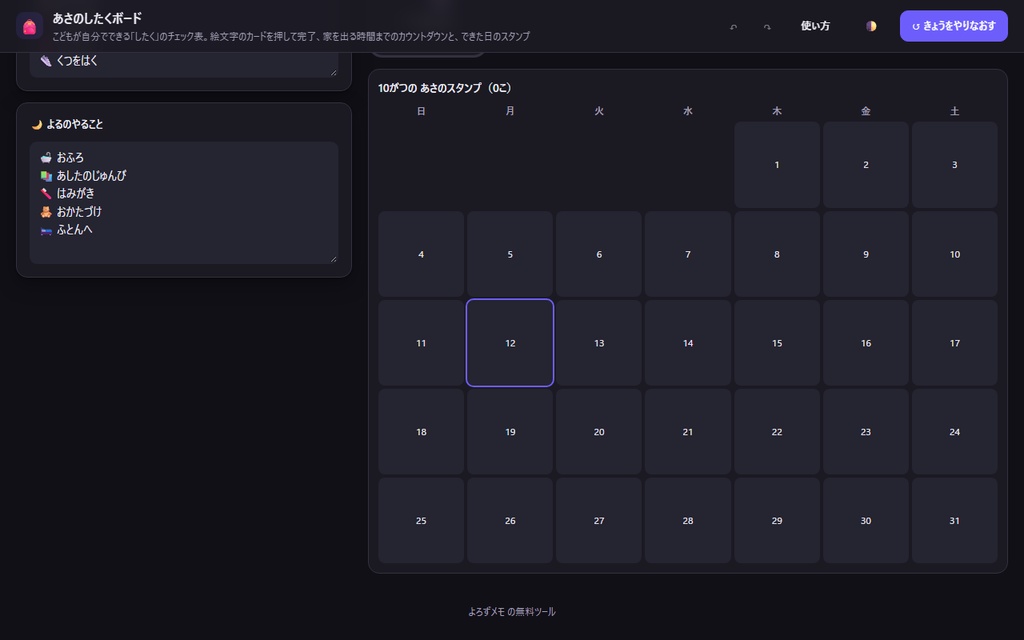Select calendar day 23
The image size is (1024, 640).
[x=865, y=432]
